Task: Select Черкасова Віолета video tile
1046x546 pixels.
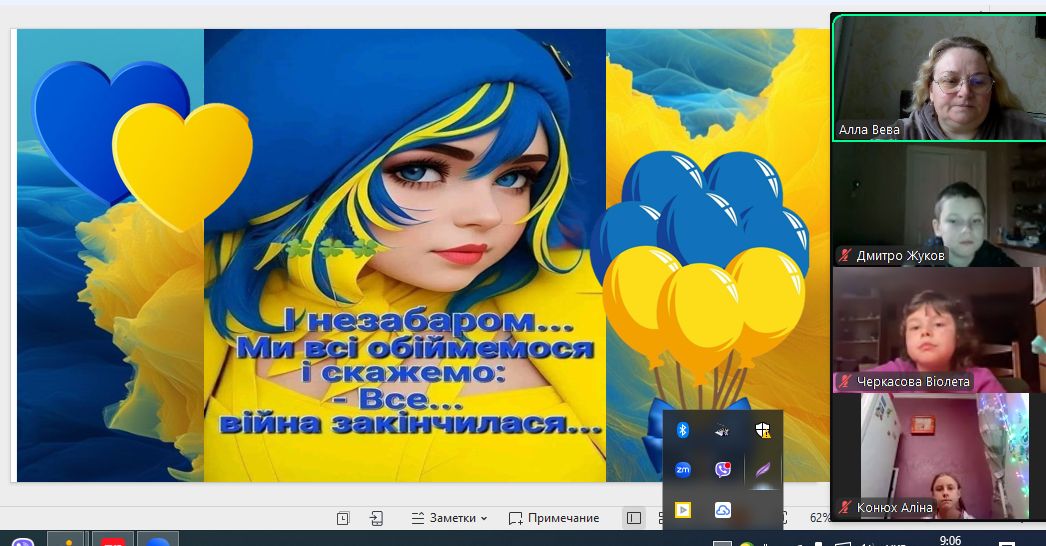Action: [938, 330]
